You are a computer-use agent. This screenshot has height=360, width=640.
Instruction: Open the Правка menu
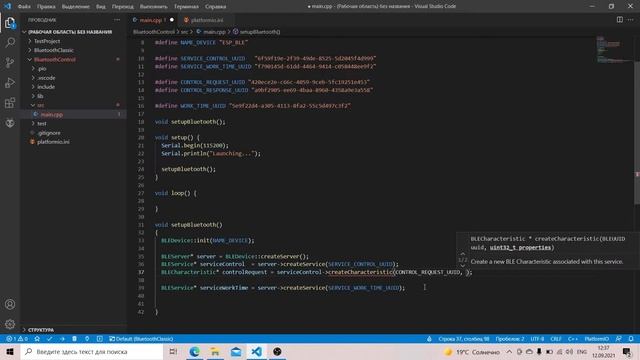point(46,7)
